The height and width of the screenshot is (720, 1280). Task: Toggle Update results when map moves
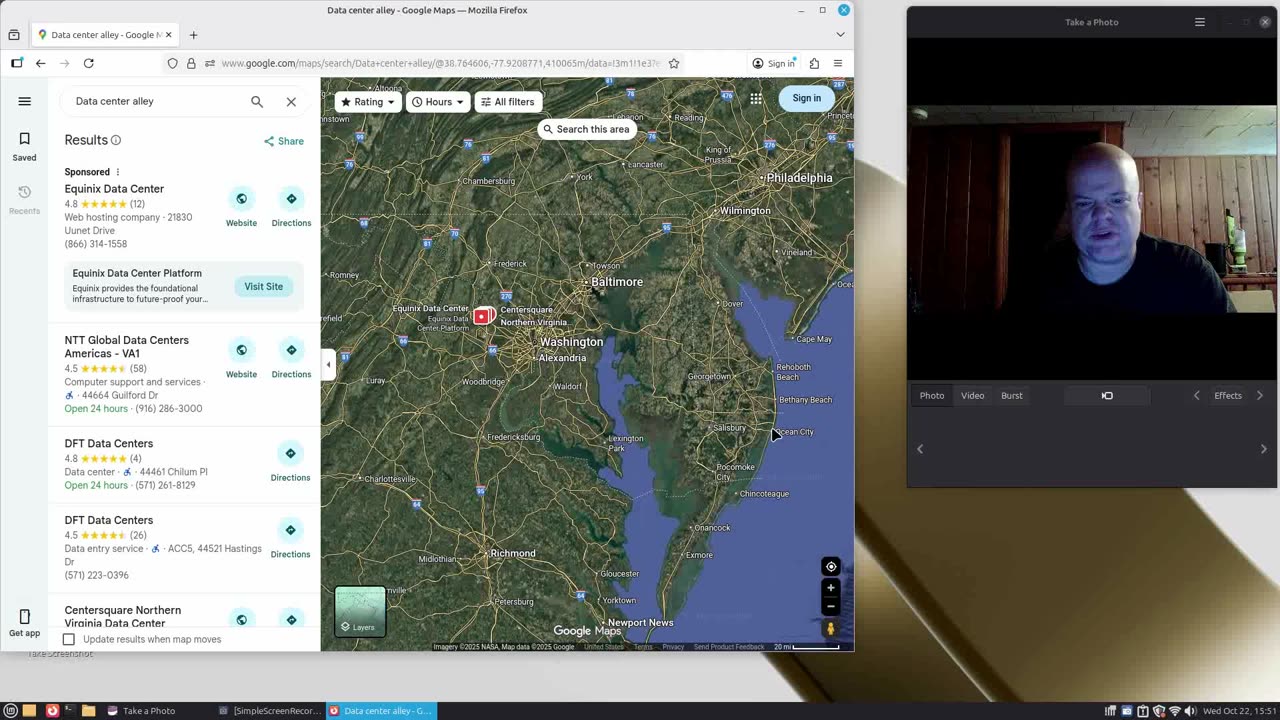[69, 639]
